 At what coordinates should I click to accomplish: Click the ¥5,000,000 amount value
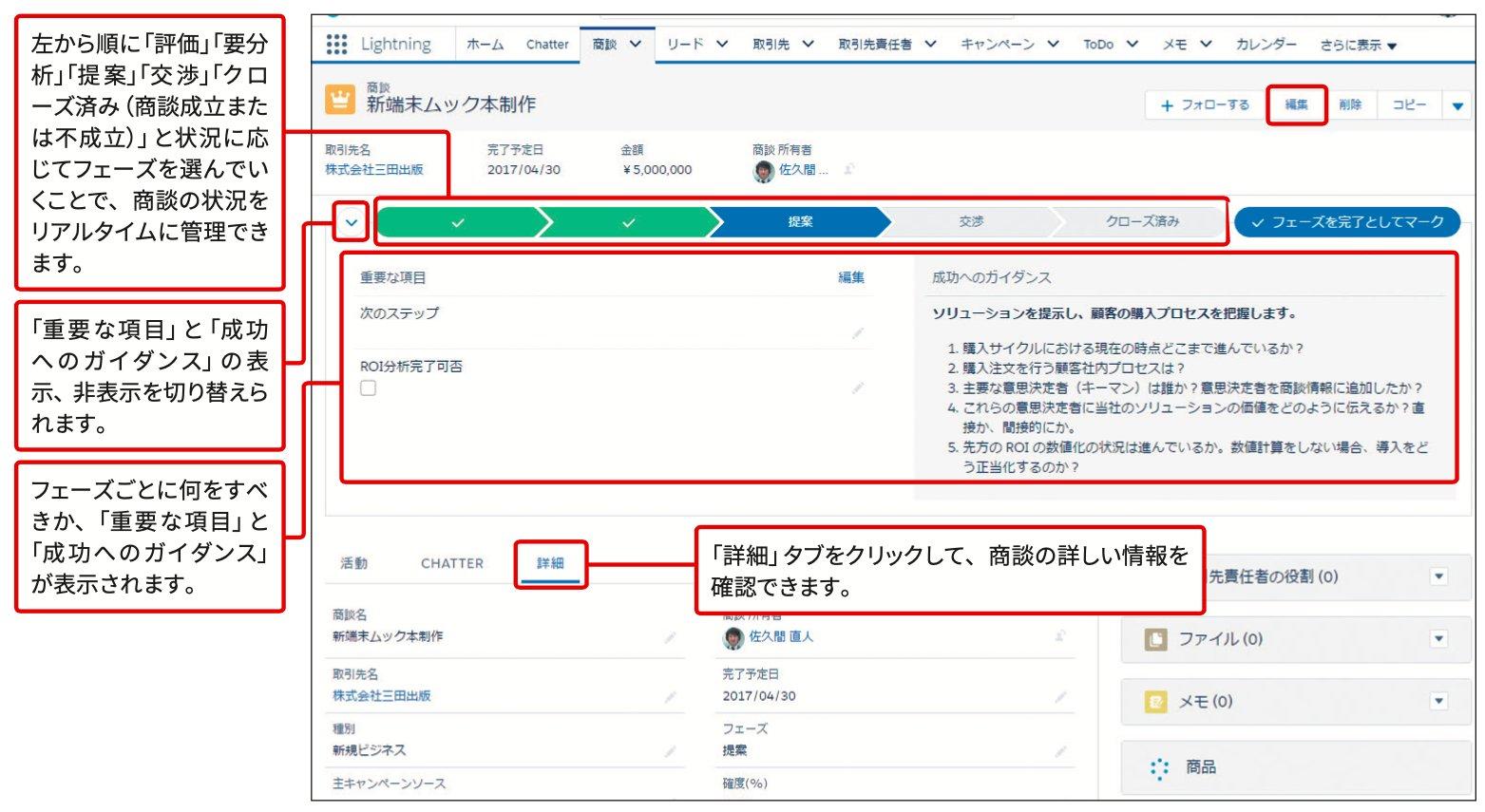[657, 170]
